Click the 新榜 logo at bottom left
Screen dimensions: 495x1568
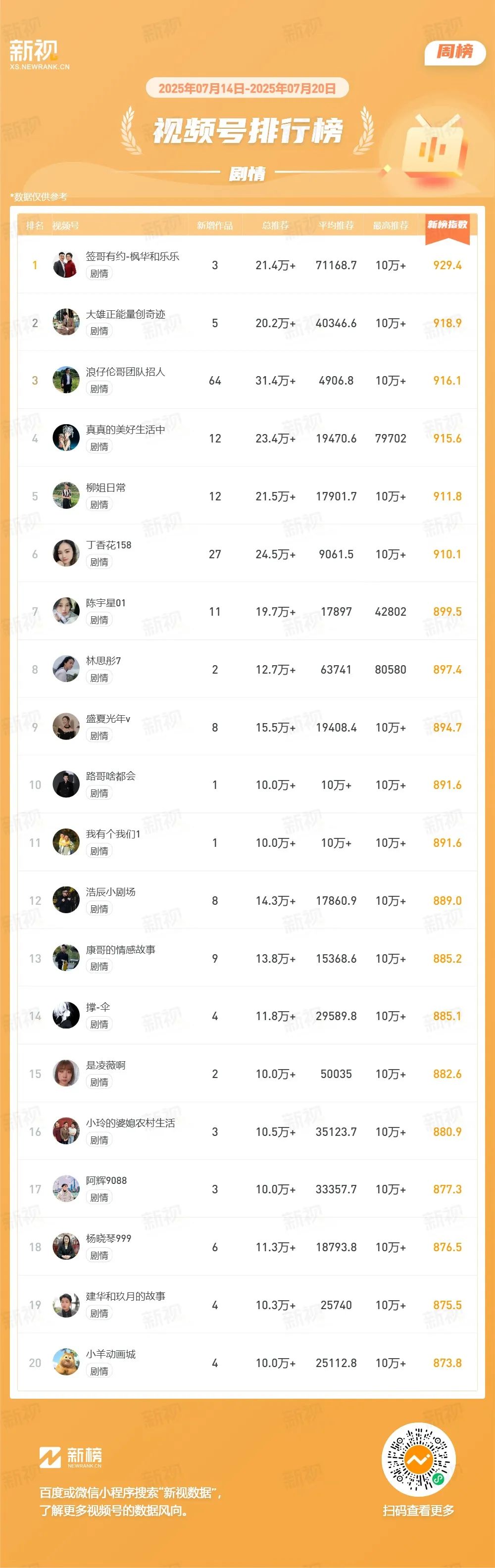[x=71, y=1457]
